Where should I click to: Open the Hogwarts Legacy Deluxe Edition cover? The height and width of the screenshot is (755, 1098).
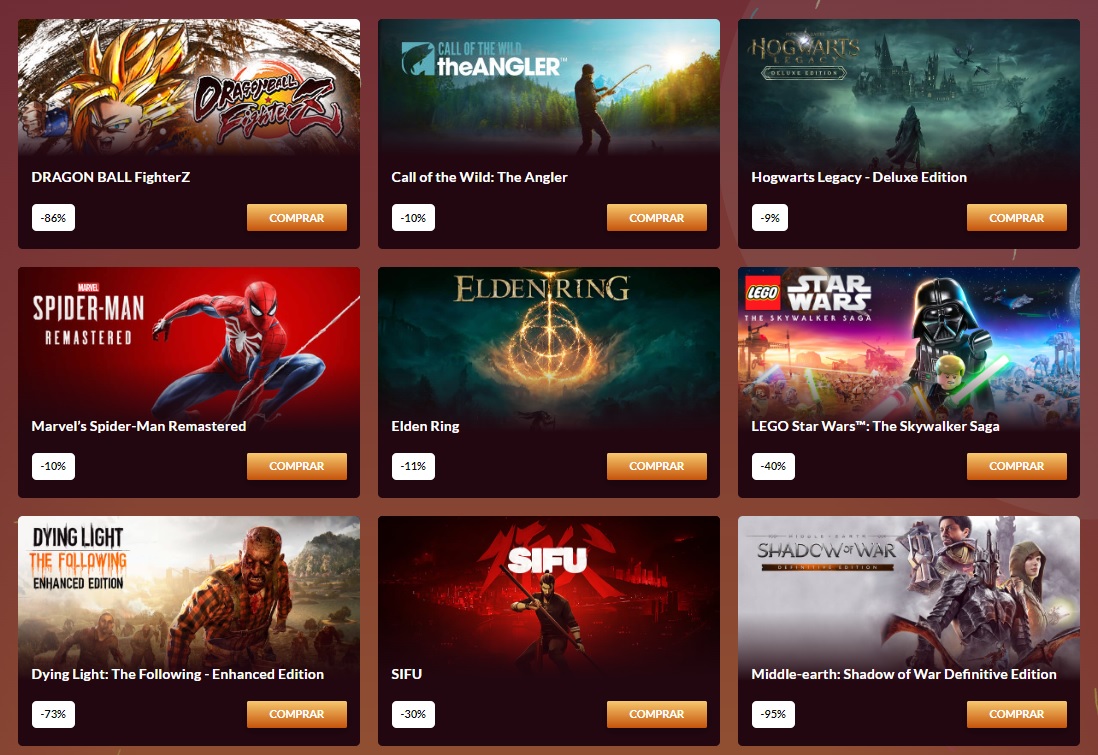(x=909, y=87)
